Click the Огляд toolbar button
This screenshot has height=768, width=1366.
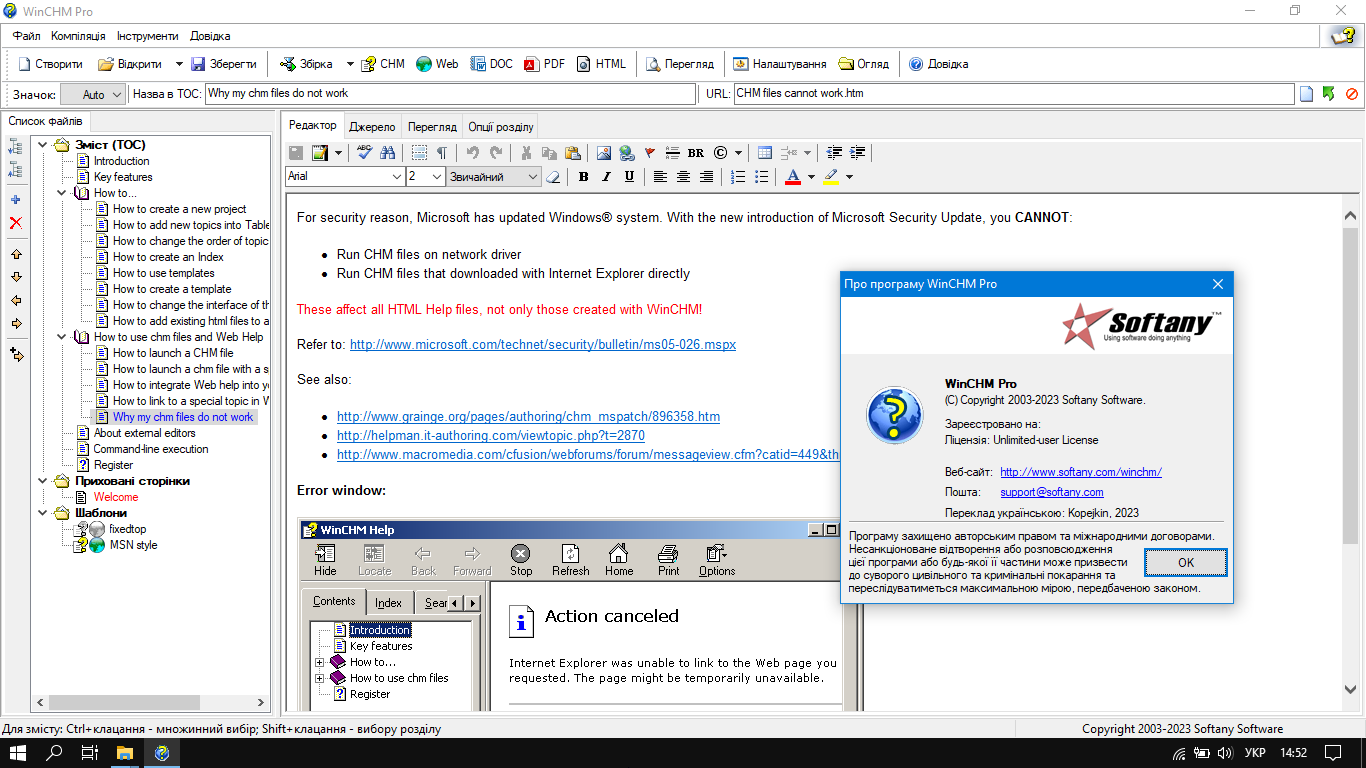click(863, 64)
